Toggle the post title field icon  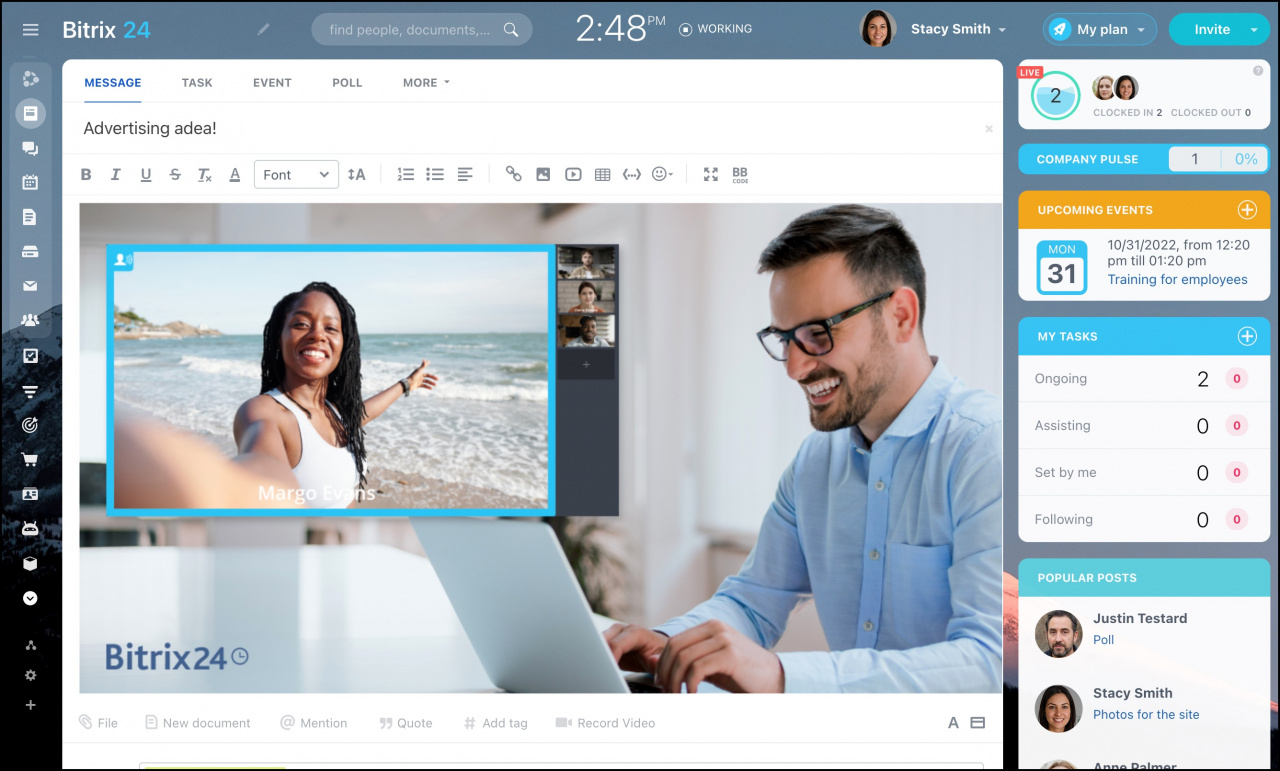pos(978,723)
